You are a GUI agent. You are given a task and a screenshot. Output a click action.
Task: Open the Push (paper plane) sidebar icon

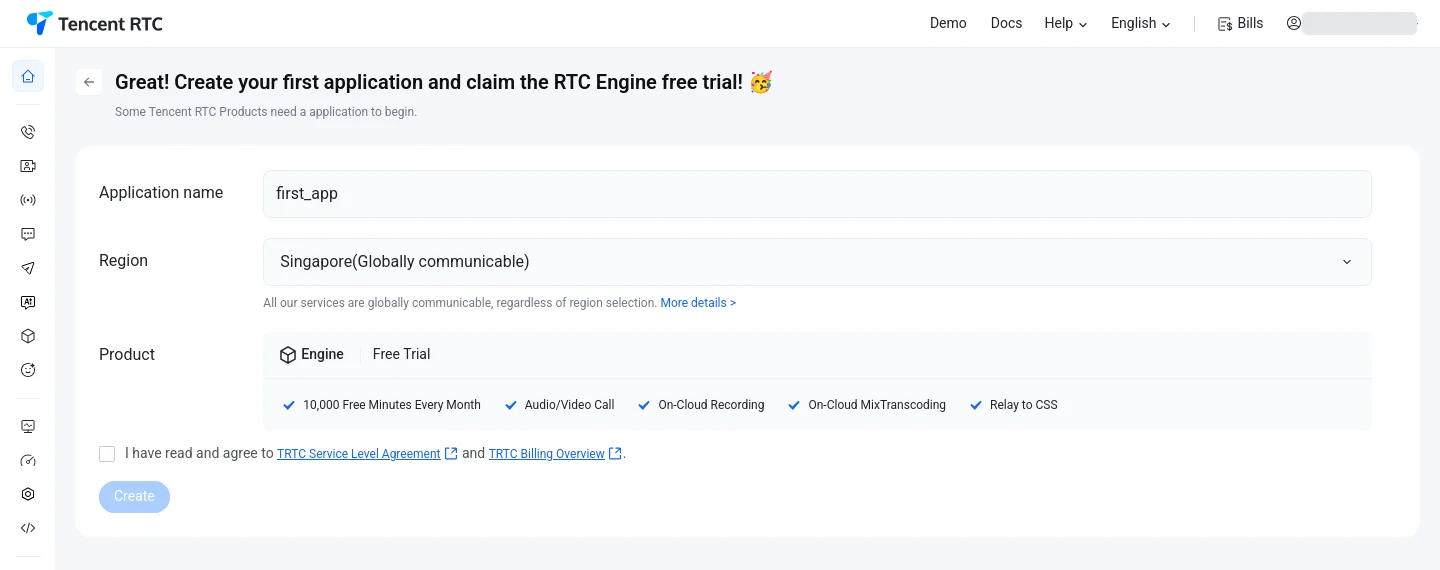pyautogui.click(x=28, y=268)
